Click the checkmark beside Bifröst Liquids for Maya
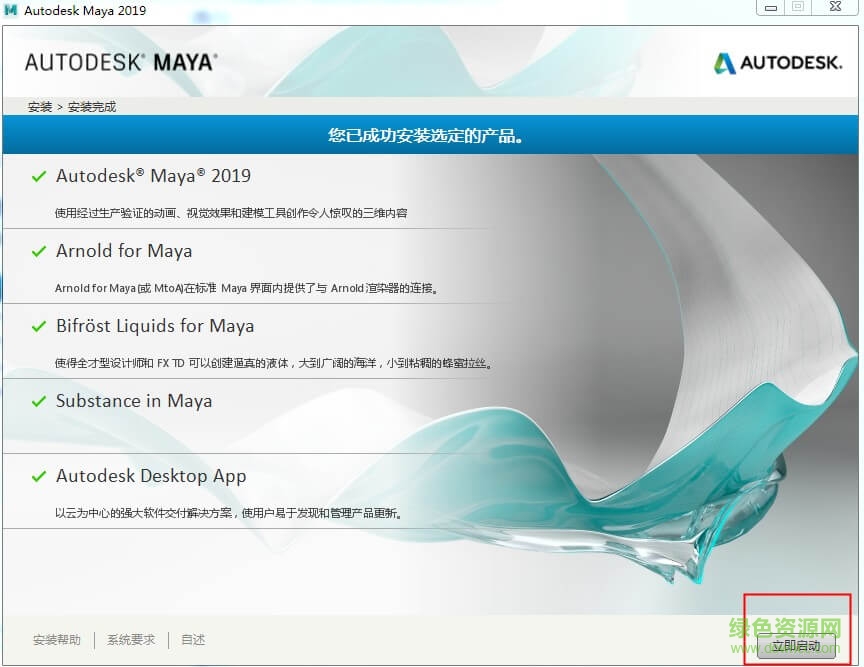Image resolution: width=864 pixels, height=667 pixels. [x=39, y=327]
